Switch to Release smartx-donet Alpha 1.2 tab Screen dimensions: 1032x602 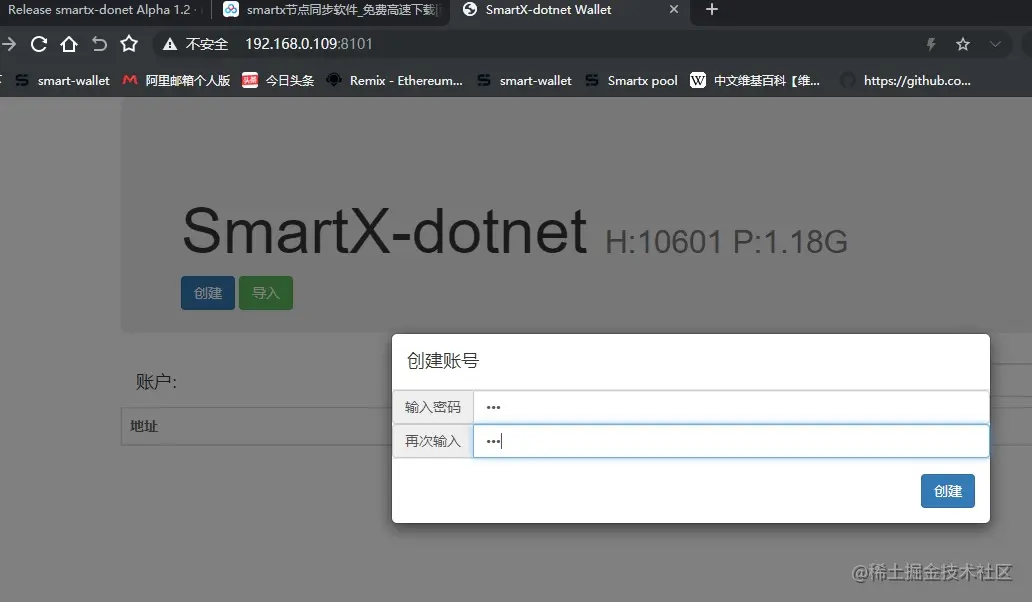coord(102,10)
